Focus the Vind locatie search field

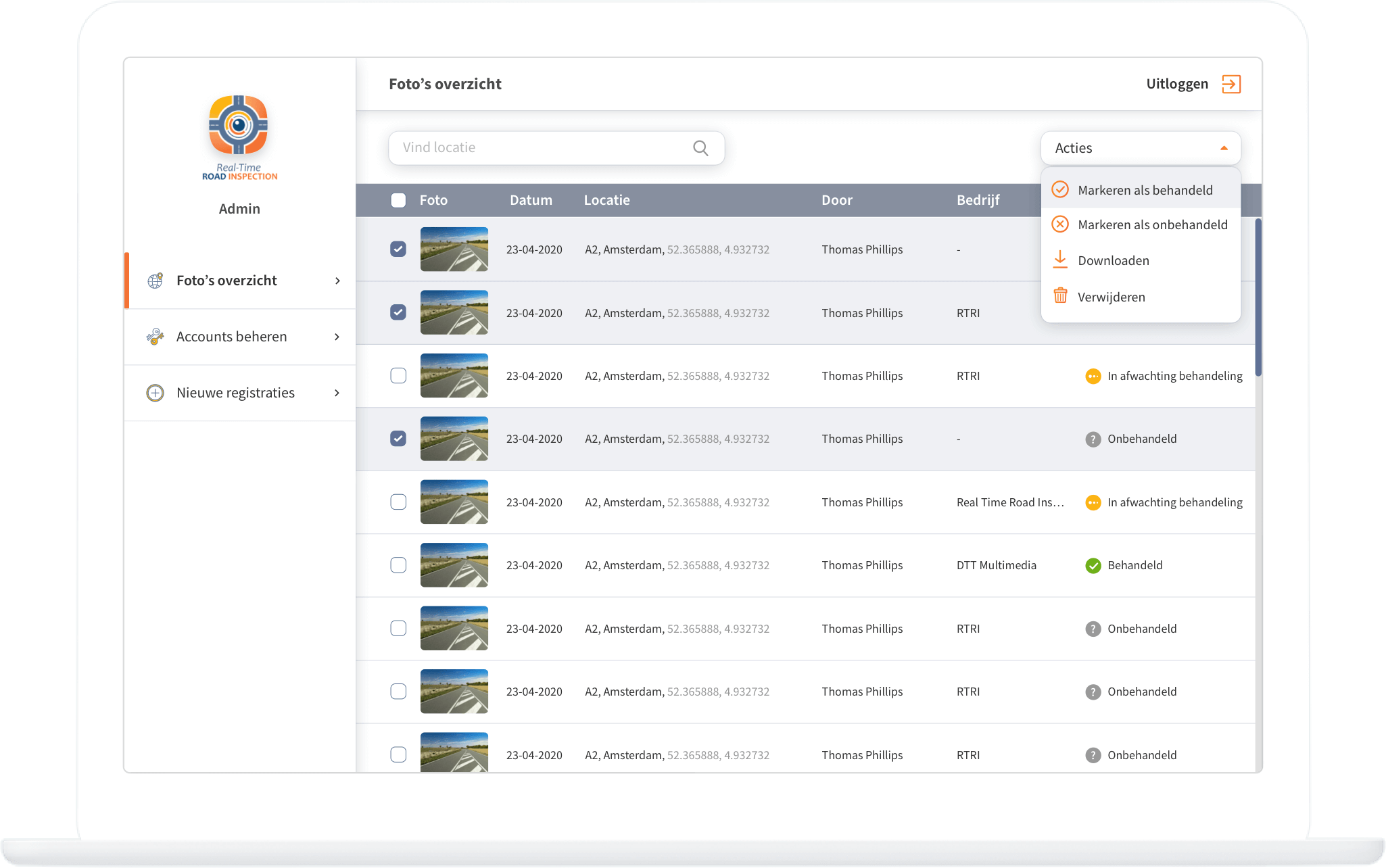[556, 148]
